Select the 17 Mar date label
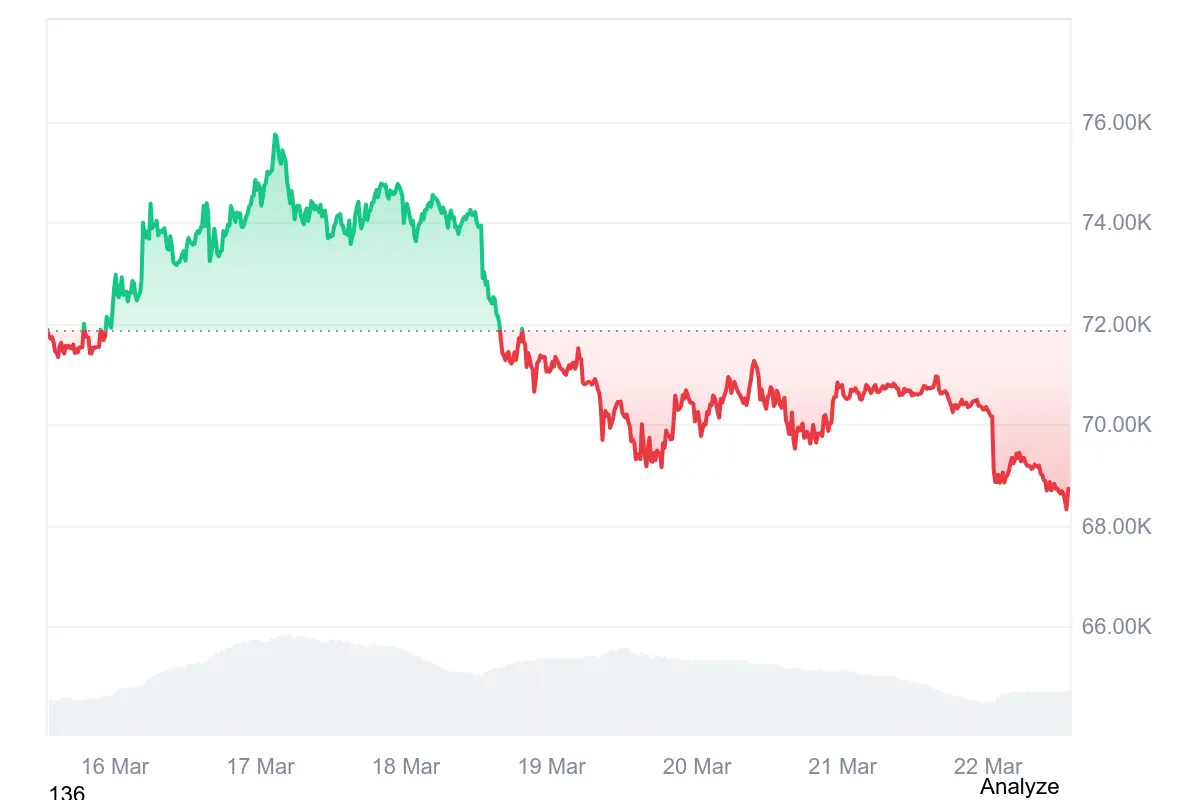 pyautogui.click(x=261, y=767)
